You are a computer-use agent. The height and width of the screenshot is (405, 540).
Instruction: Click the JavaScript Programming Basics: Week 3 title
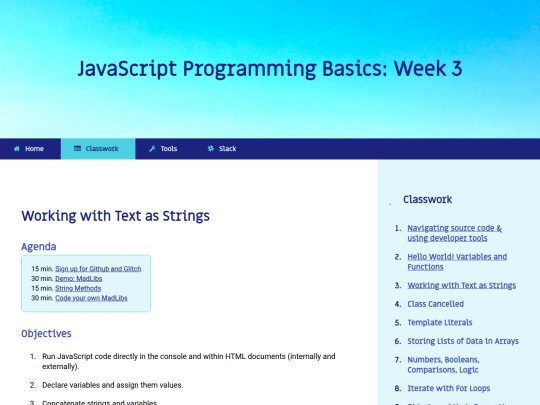coord(270,69)
